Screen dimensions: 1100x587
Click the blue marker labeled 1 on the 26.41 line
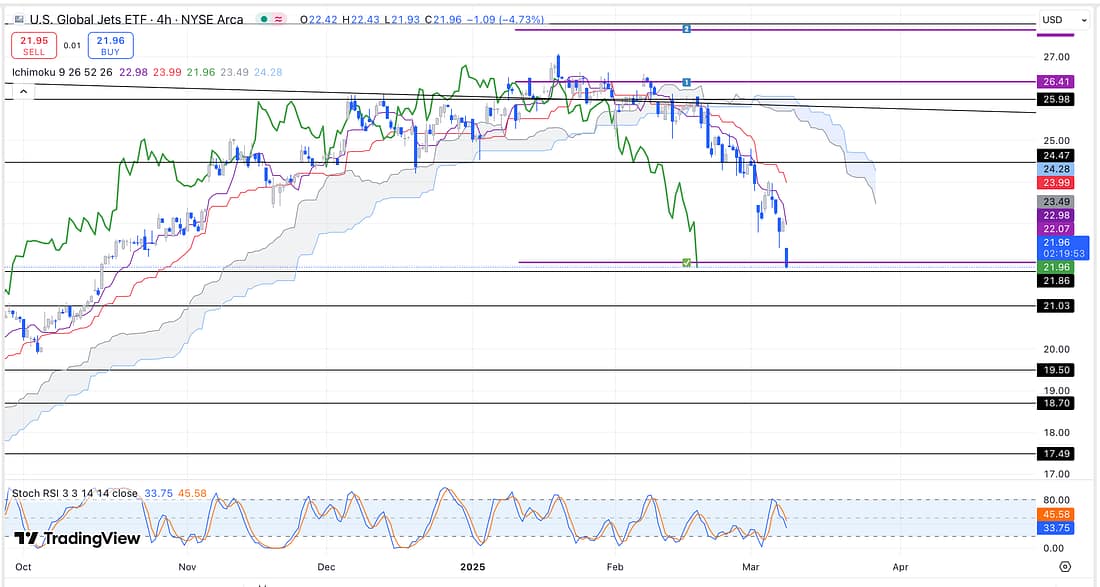pyautogui.click(x=687, y=81)
